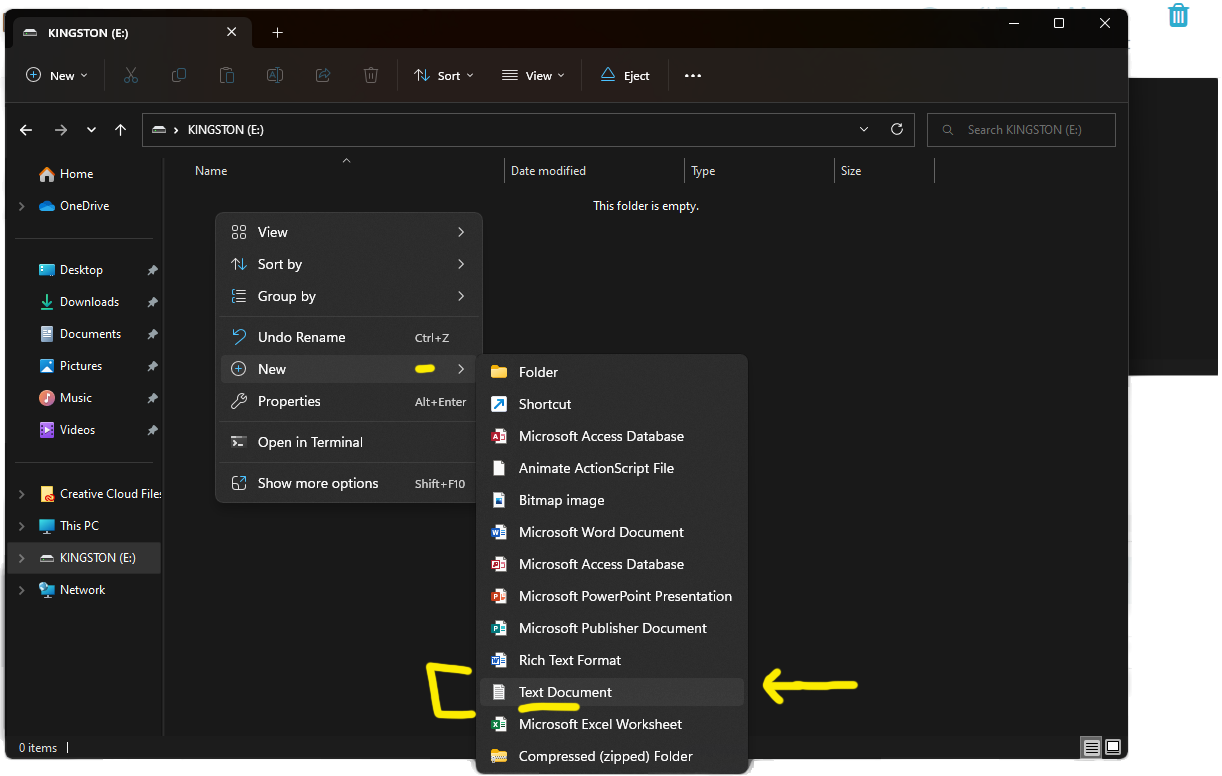Open the New dropdown in the toolbar
Screen dimensions: 1222x776
coord(57,75)
